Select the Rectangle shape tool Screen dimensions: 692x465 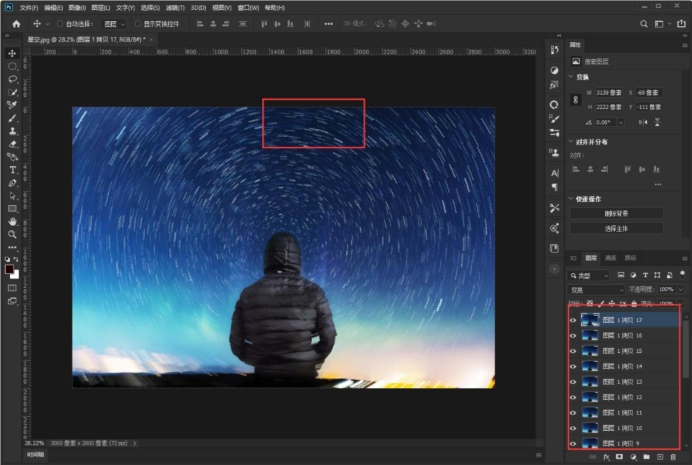(12, 208)
